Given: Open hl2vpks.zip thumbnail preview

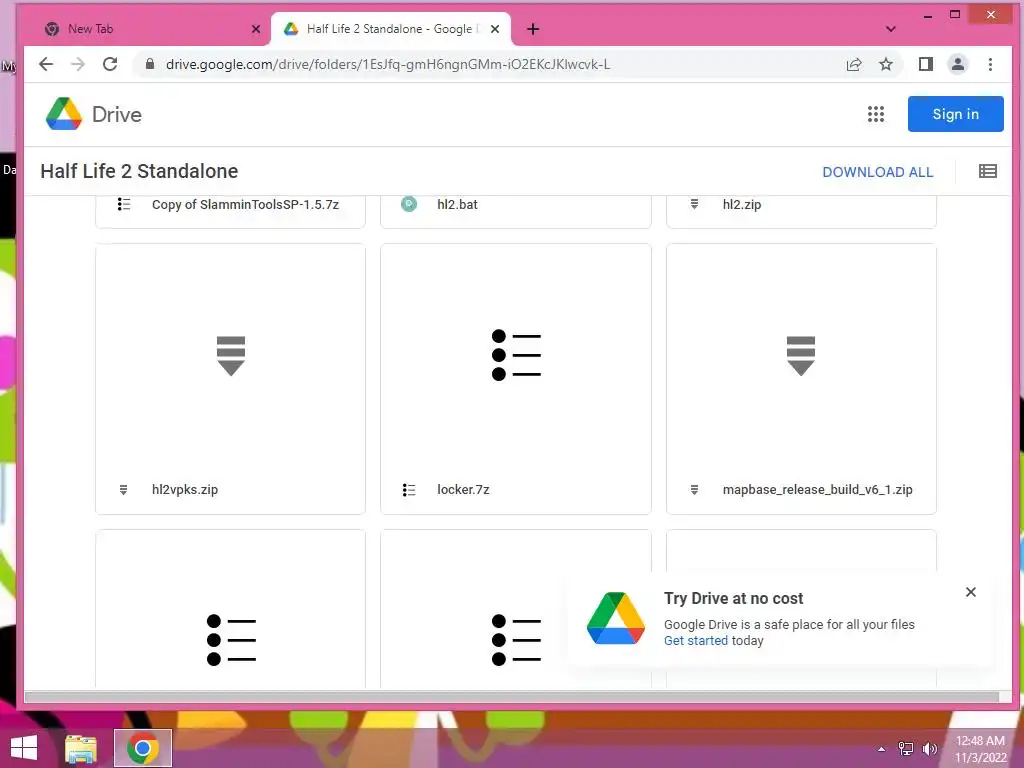Looking at the screenshot, I should click(231, 356).
